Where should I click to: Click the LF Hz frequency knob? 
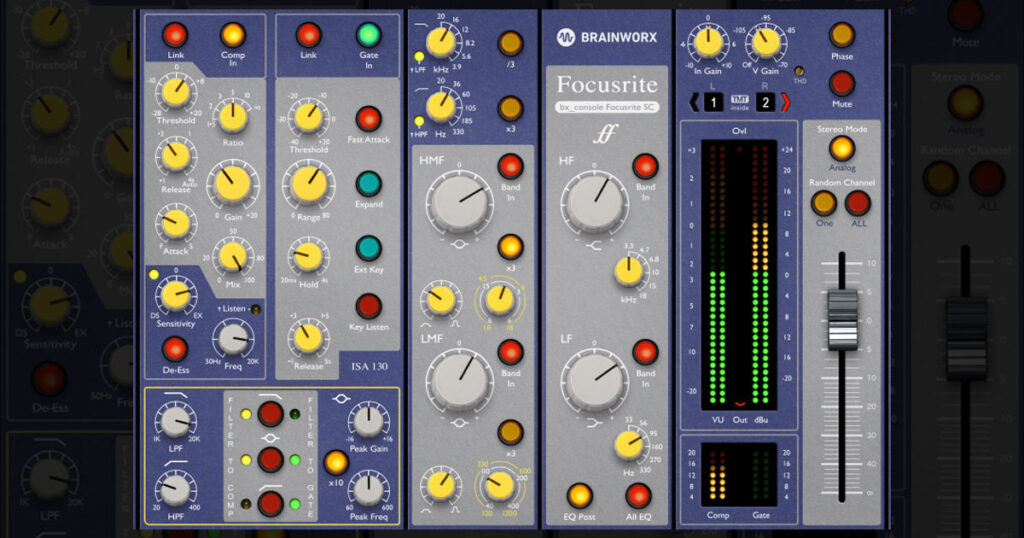628,445
